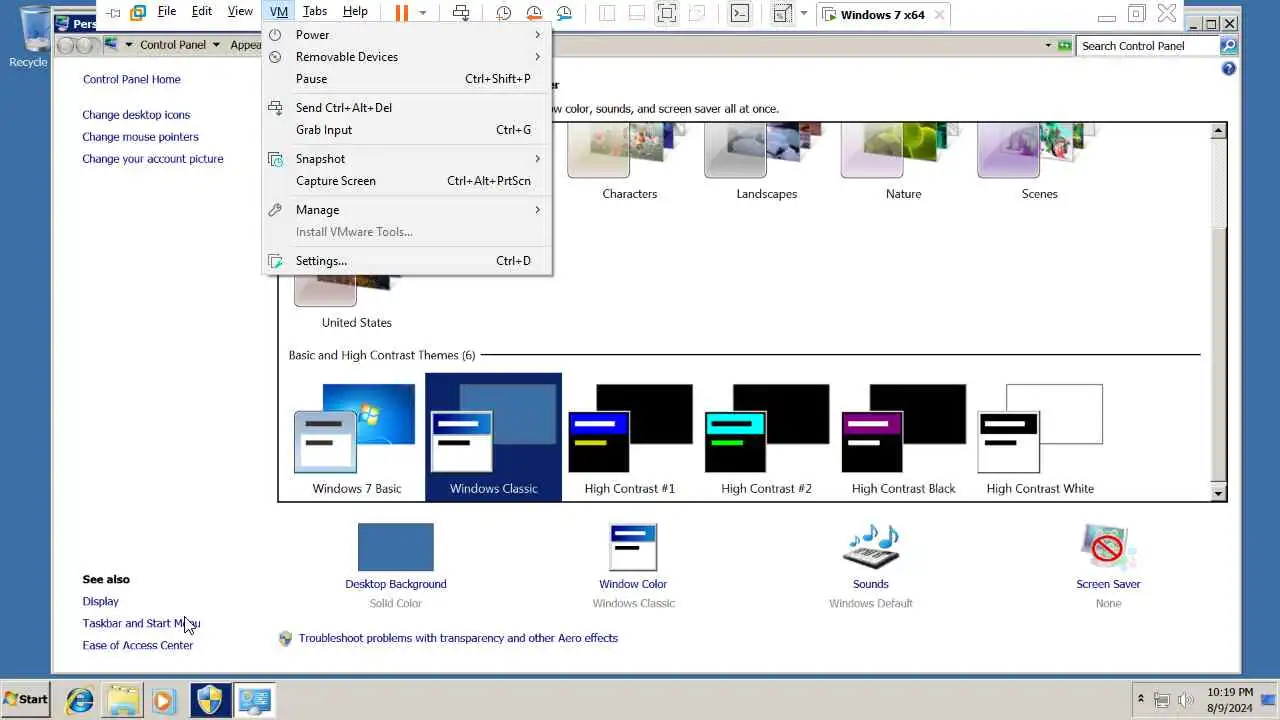Expand the Snapshot submenu
Image resolution: width=1280 pixels, height=720 pixels.
click(x=407, y=159)
